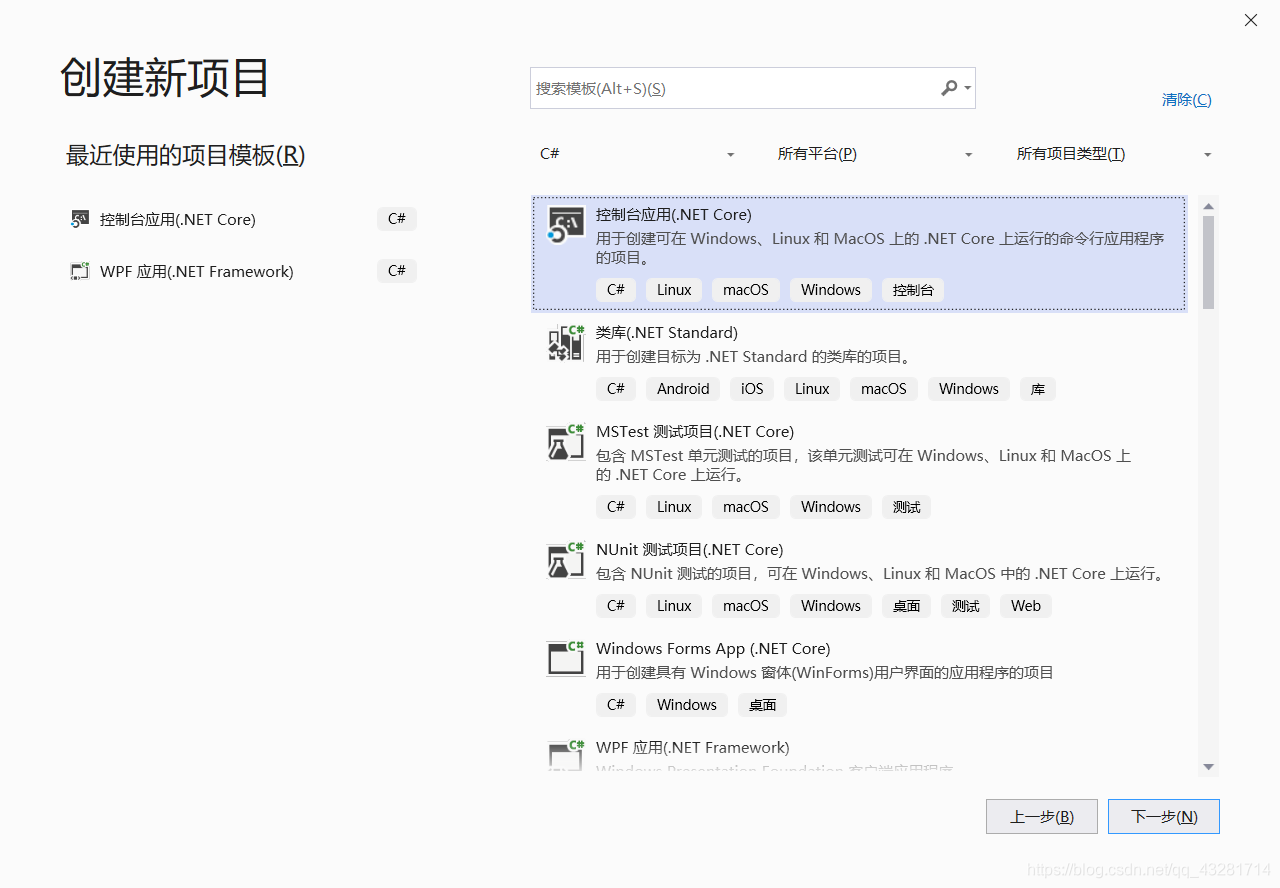Open the C# language filter dropdown
The height and width of the screenshot is (888, 1280).
click(638, 154)
